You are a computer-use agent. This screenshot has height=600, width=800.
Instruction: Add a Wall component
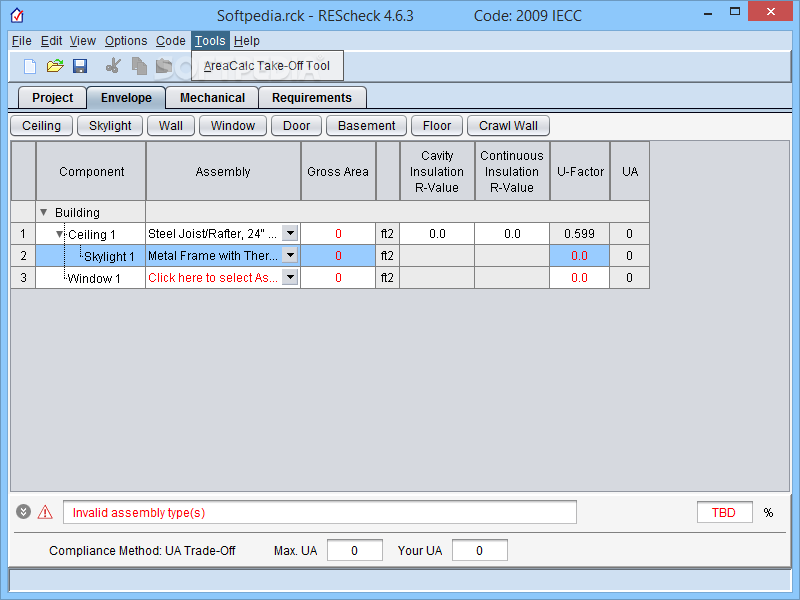tap(170, 126)
